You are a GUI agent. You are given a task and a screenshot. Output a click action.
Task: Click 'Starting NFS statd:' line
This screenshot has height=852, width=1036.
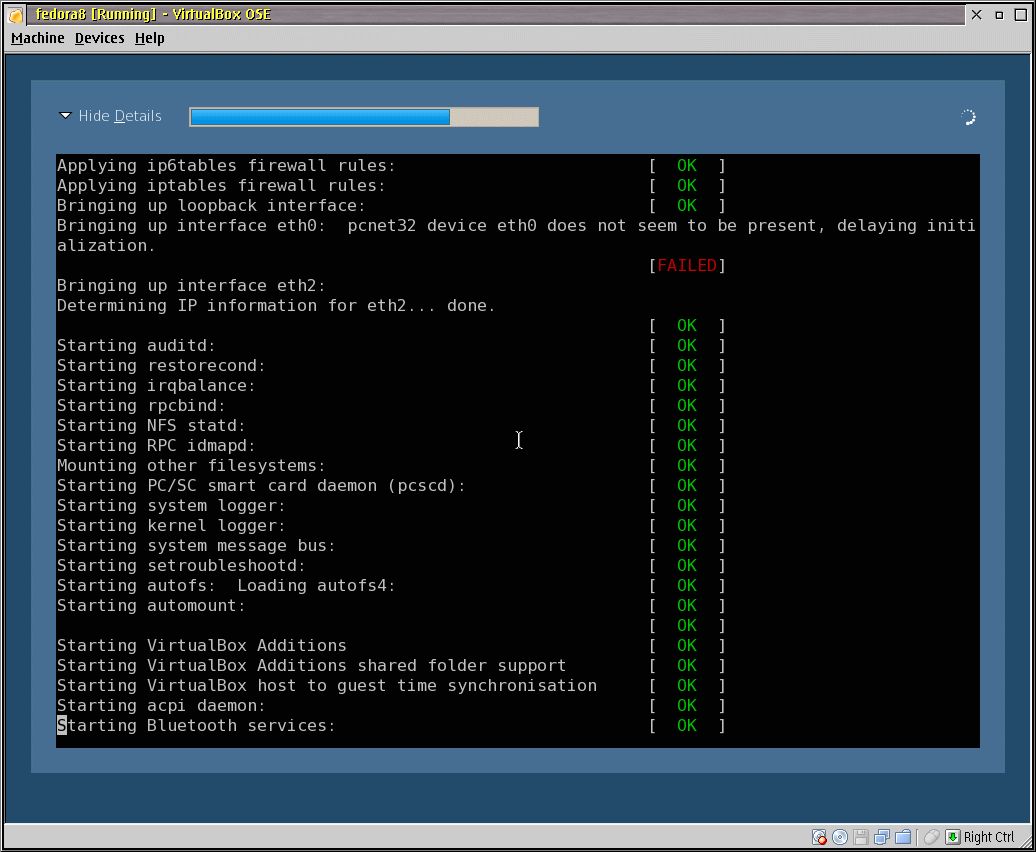point(151,426)
